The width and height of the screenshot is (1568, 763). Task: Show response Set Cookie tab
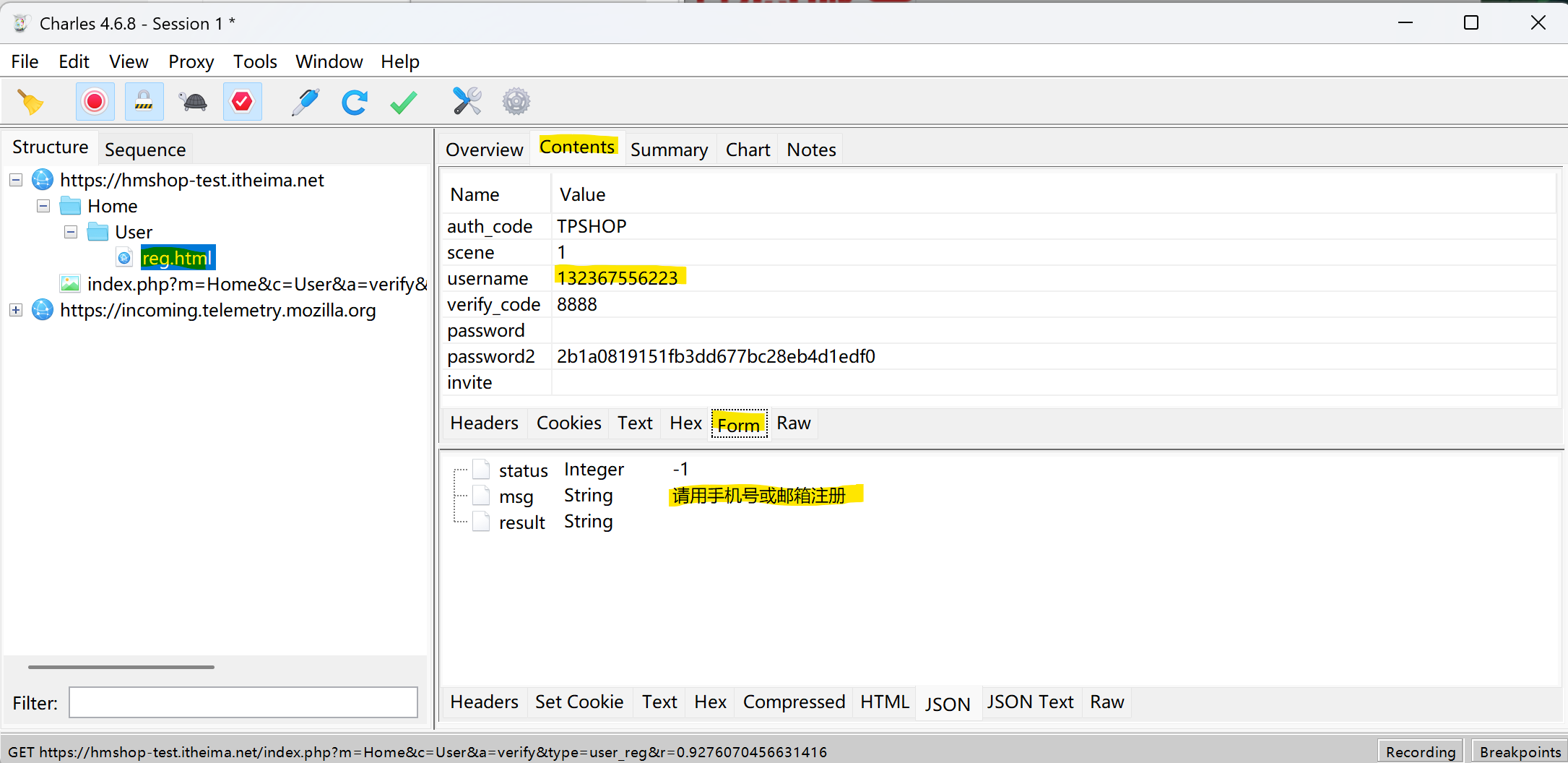tap(579, 702)
